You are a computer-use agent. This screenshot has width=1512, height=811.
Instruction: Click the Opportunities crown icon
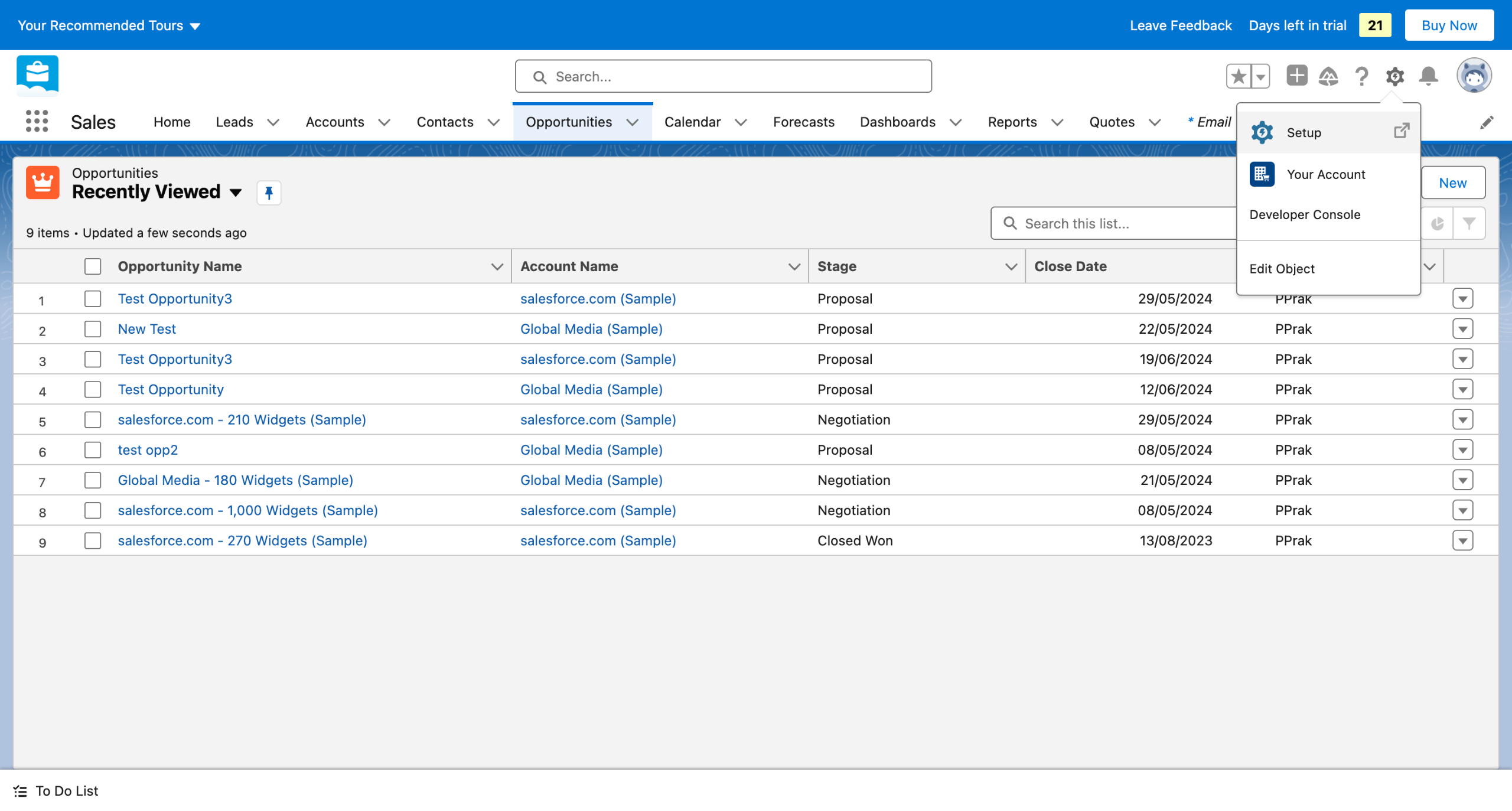click(43, 183)
